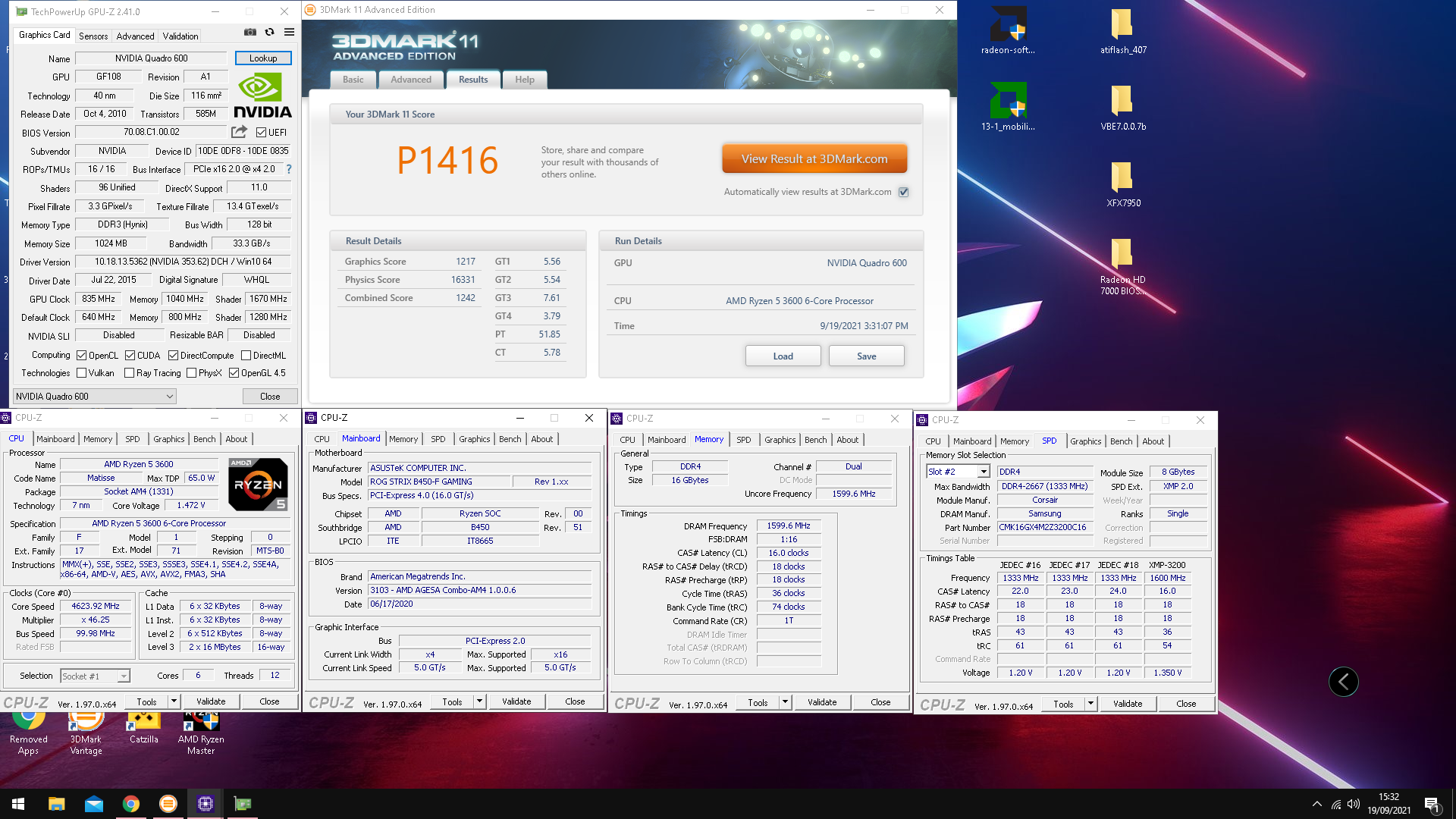Open the Bench tab in CPU-Z SPD window
1456x819 pixels.
tap(1121, 441)
